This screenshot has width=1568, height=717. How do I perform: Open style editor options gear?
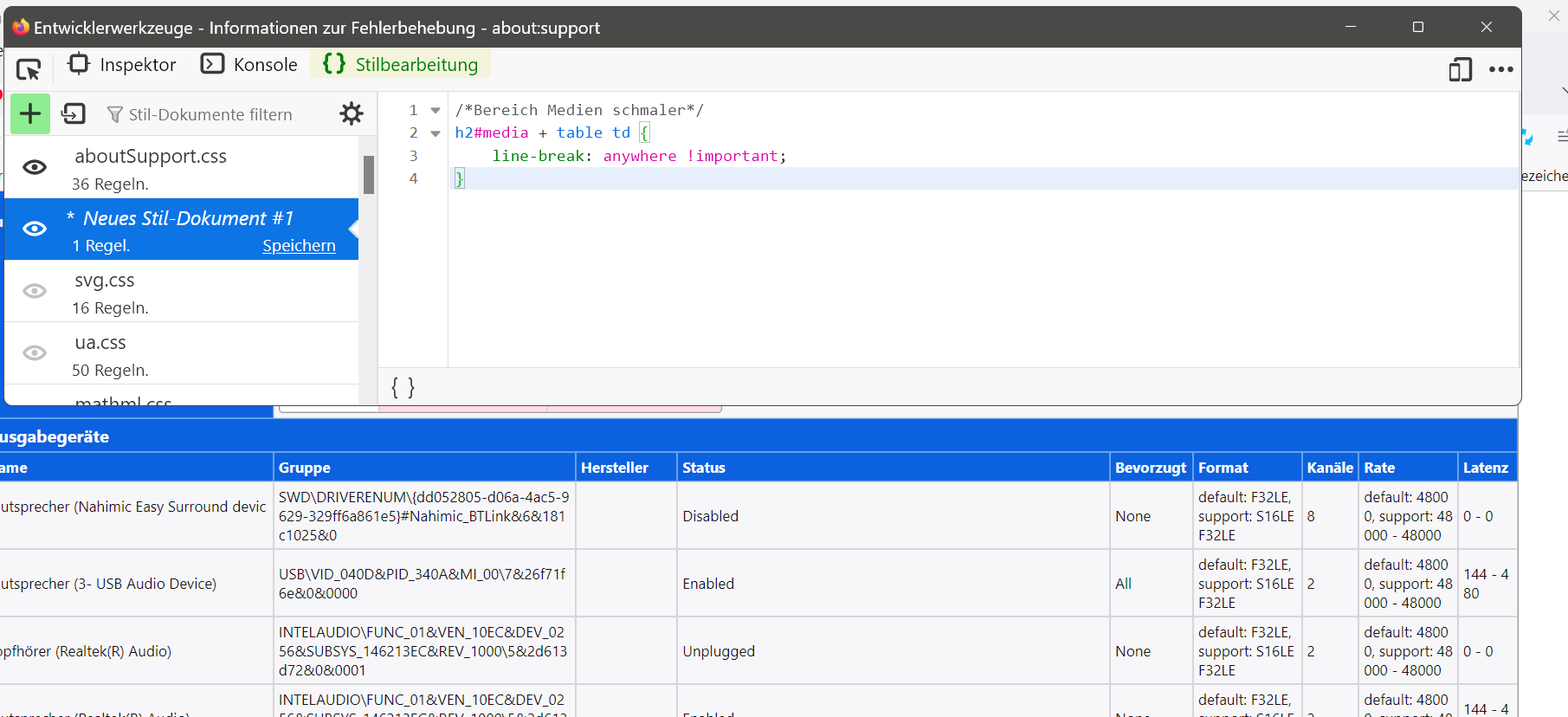click(351, 114)
